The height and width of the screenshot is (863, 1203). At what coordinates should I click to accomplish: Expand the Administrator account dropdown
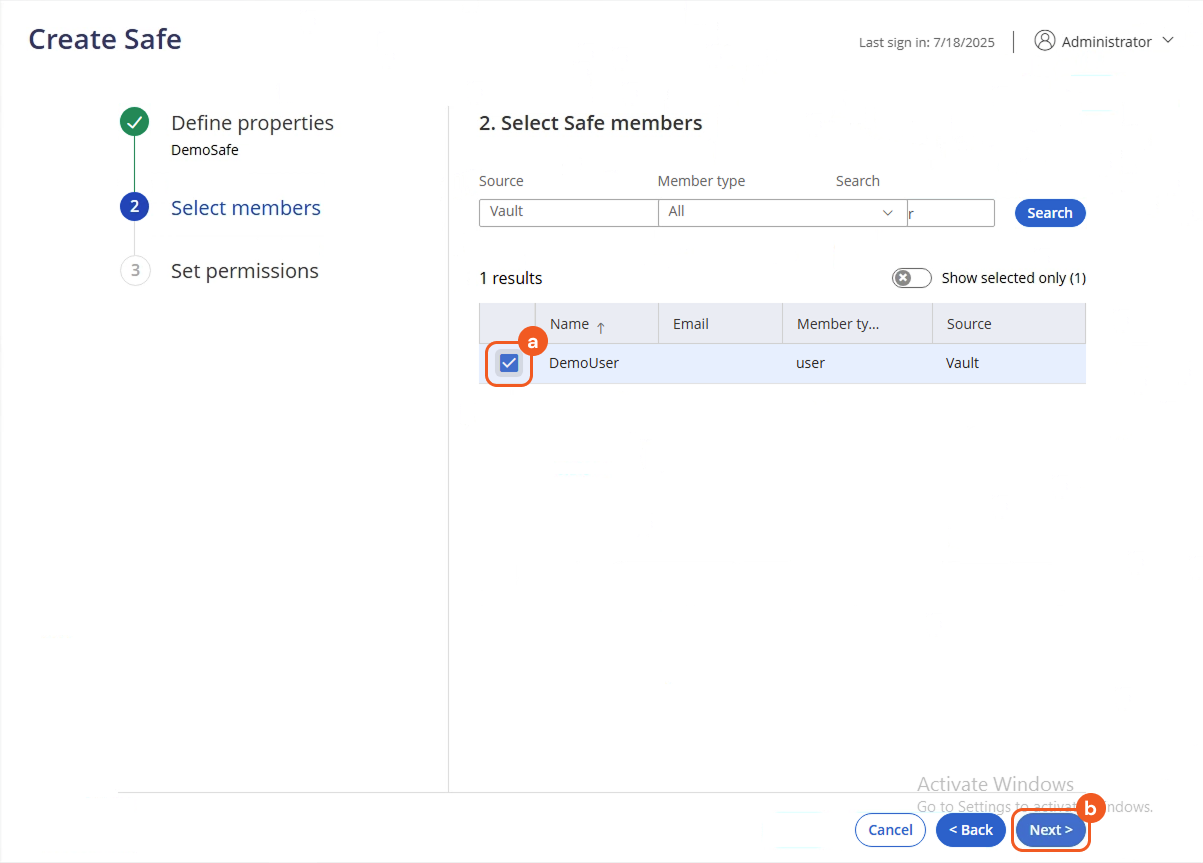(x=1168, y=41)
